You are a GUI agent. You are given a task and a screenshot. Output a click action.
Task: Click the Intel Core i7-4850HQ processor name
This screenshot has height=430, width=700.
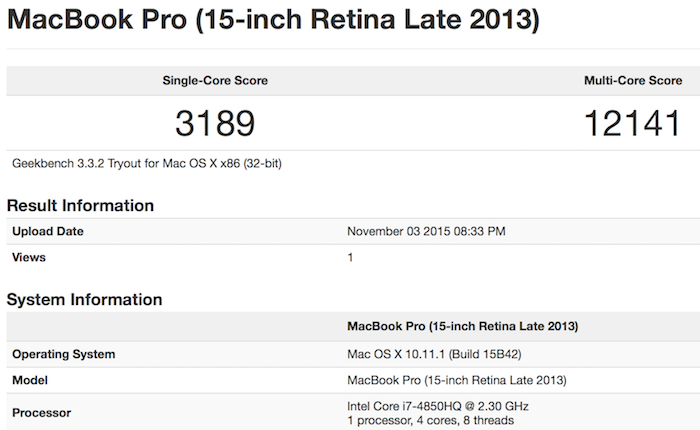[437, 405]
